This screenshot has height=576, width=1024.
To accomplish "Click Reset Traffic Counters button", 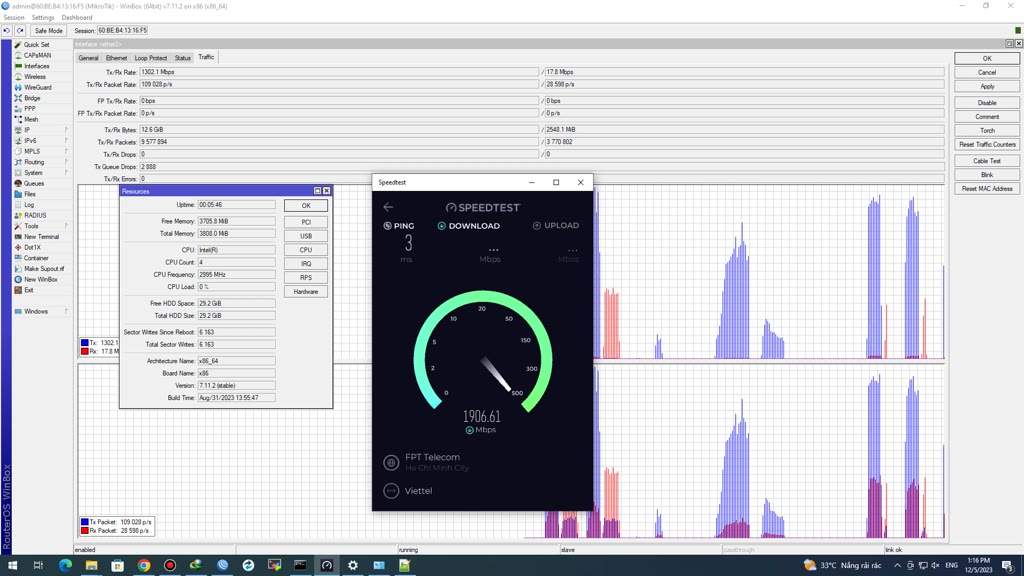I will pos(986,144).
